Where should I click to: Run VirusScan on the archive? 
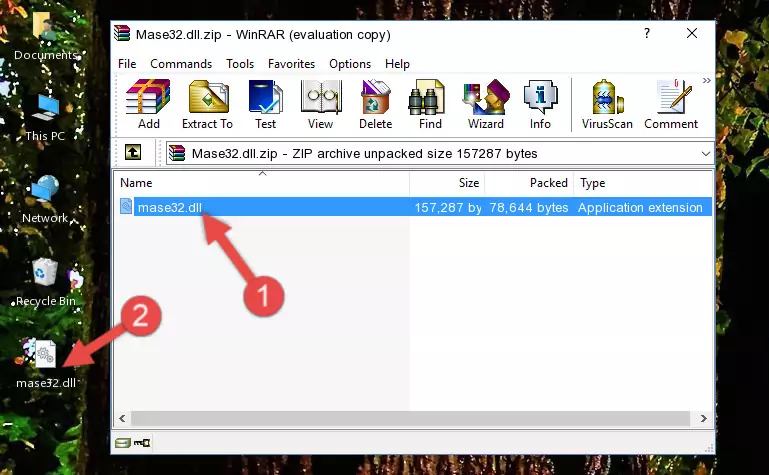coord(607,104)
